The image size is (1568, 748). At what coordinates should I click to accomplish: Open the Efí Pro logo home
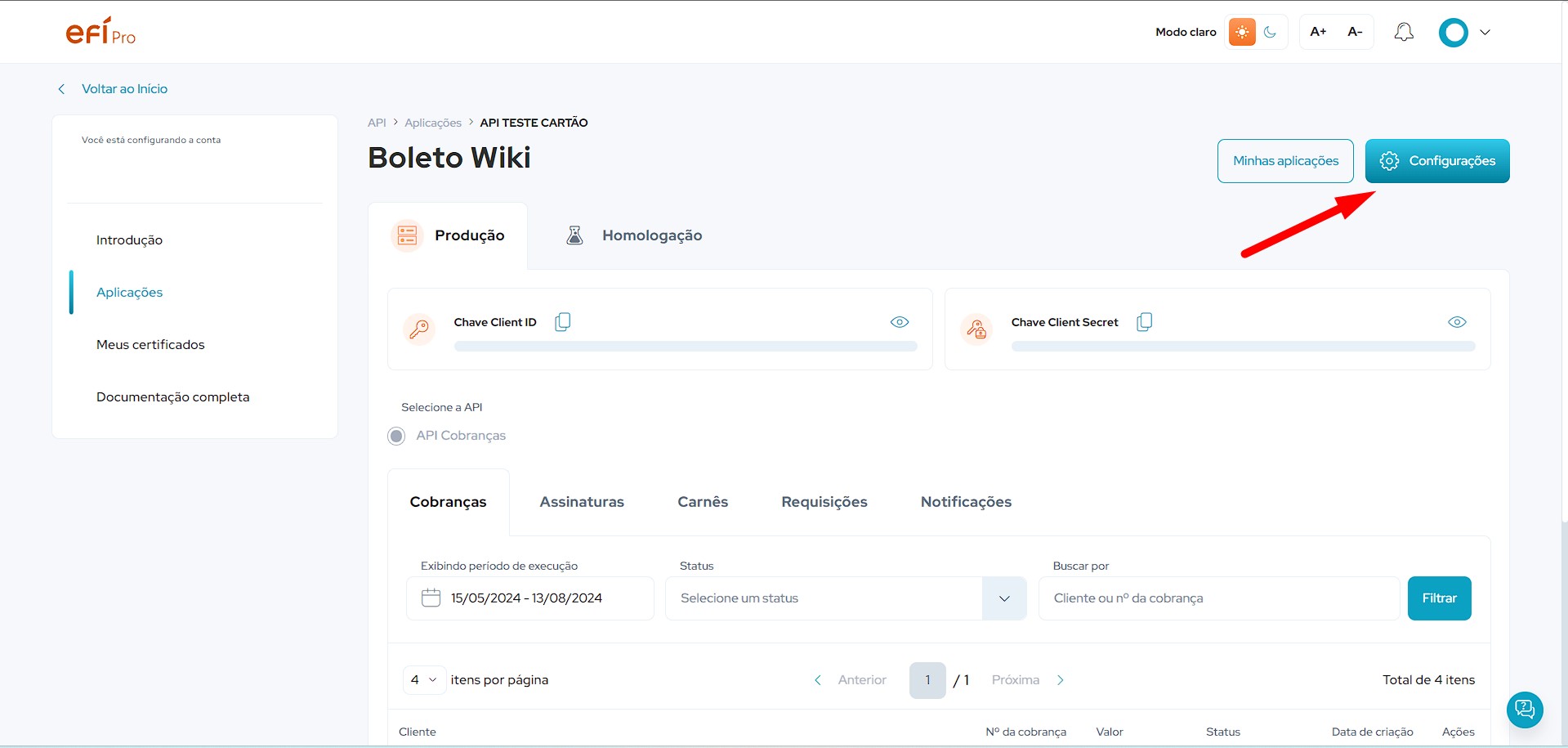click(101, 31)
